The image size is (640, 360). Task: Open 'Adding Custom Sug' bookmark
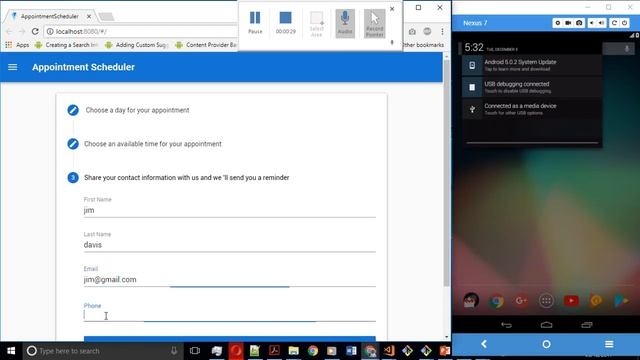tap(137, 45)
